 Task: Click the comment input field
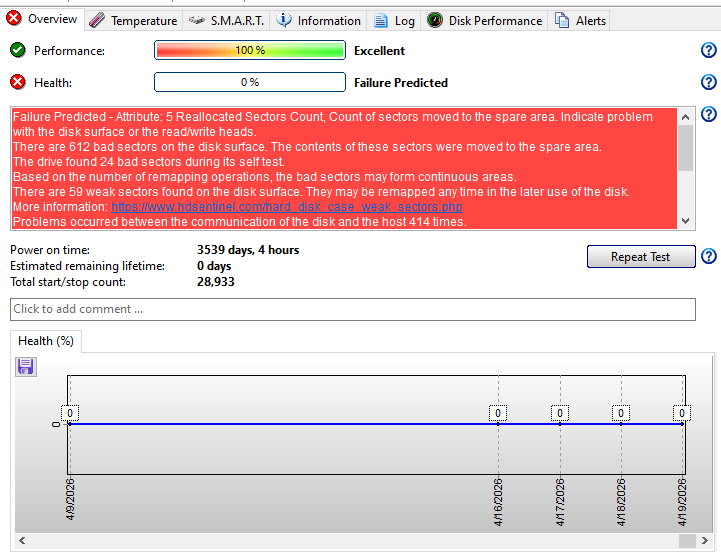click(353, 309)
